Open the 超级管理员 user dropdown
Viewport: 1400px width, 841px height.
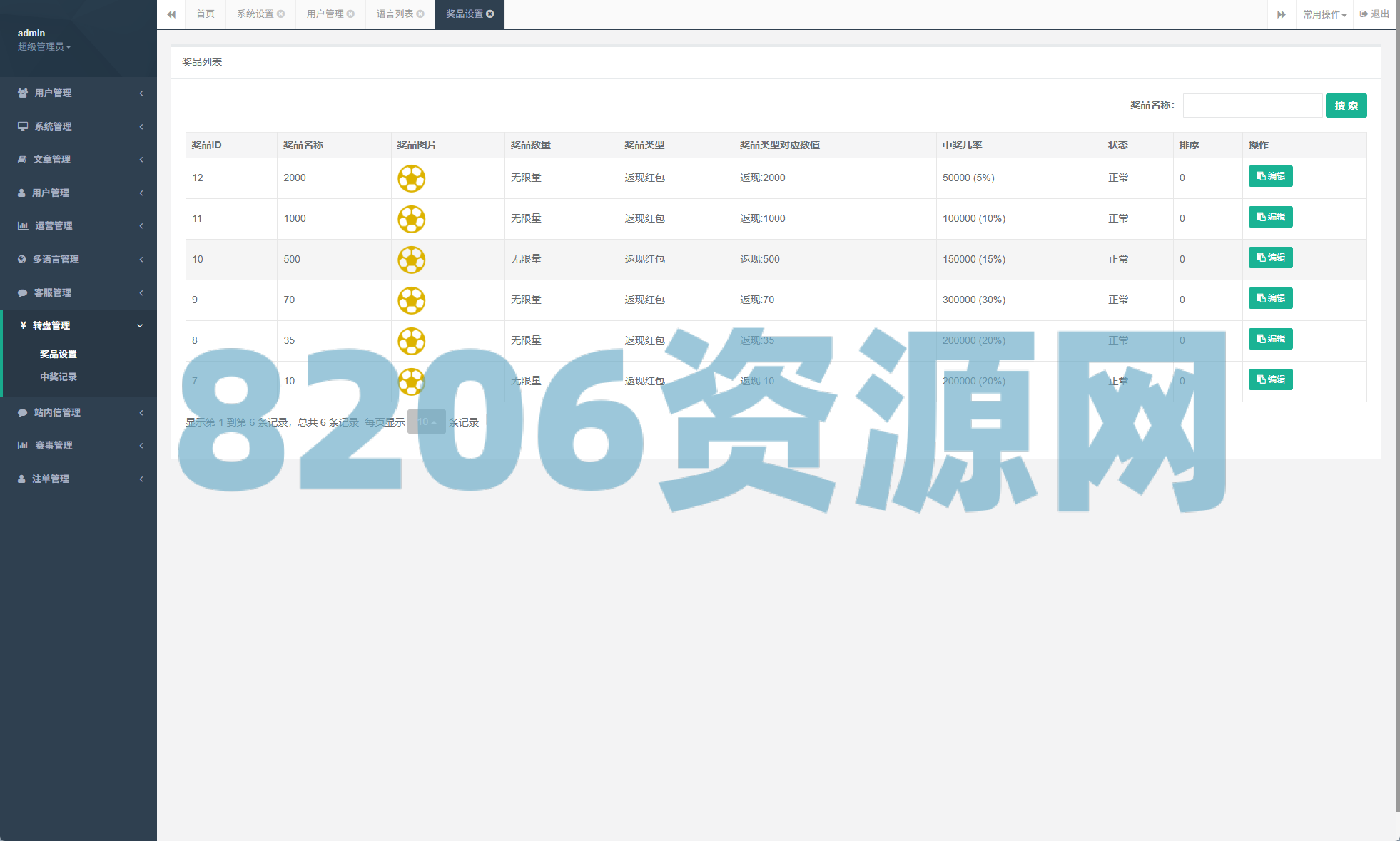click(44, 46)
